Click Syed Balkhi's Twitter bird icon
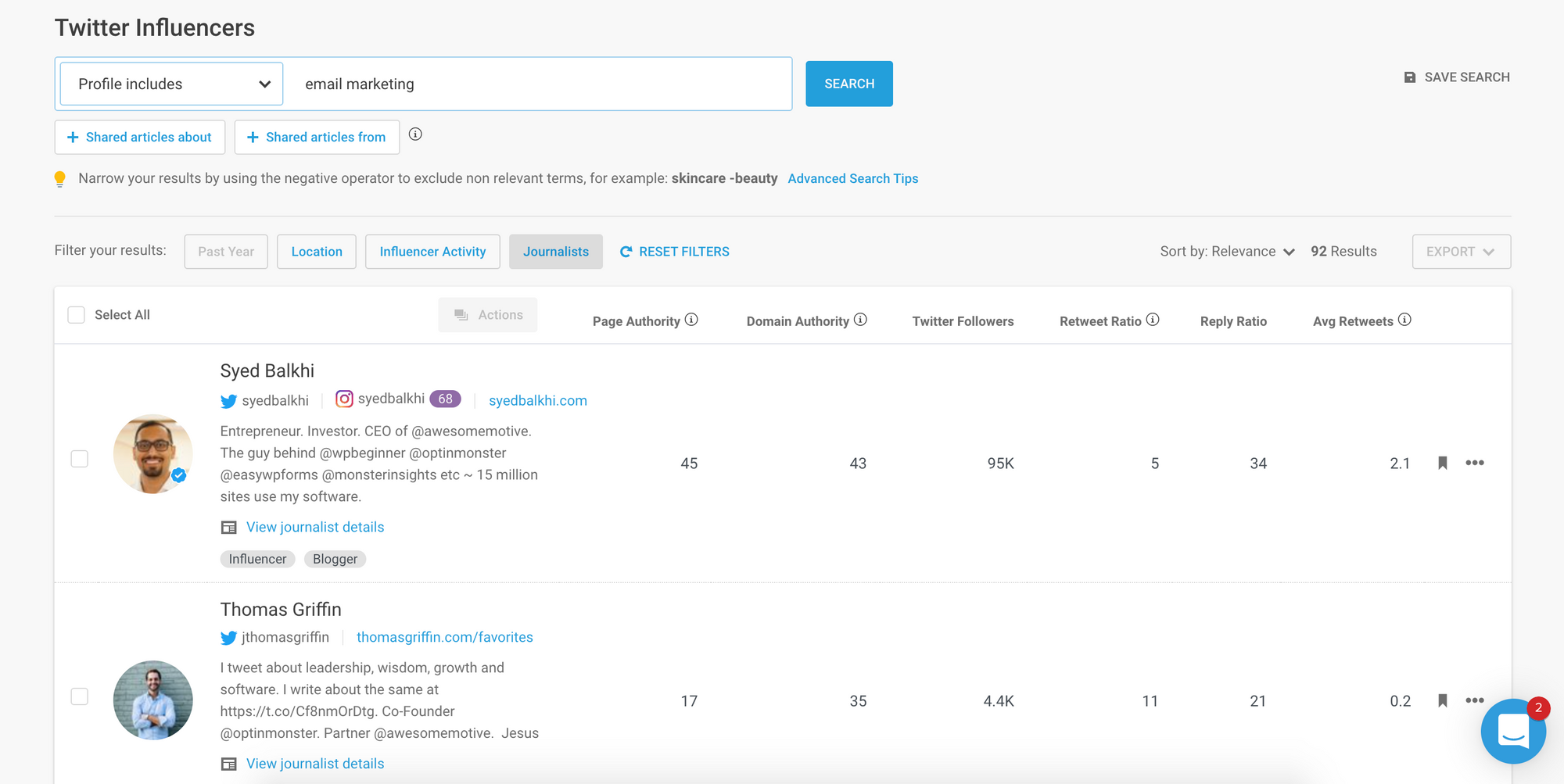This screenshot has height=784, width=1564. coord(228,401)
